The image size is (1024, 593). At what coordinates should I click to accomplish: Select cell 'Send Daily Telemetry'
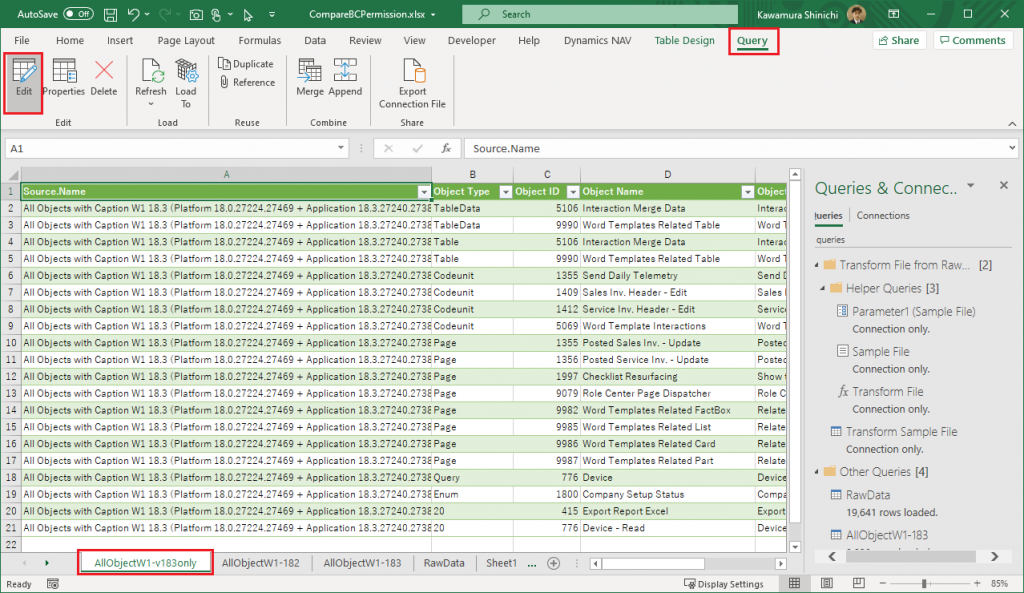click(667, 276)
